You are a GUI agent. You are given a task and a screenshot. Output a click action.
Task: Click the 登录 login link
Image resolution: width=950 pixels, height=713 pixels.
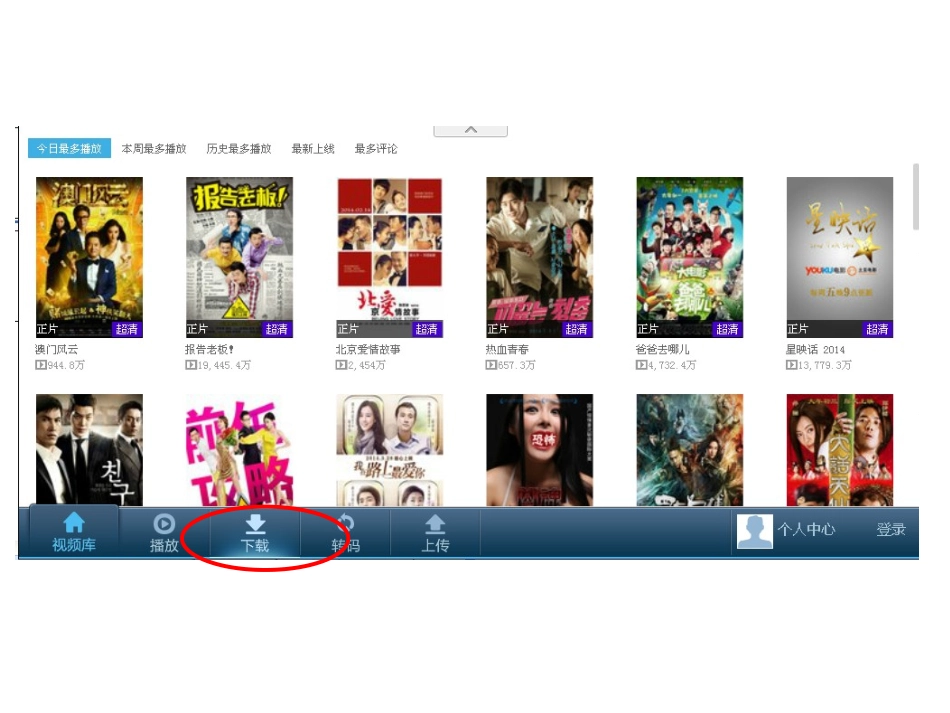[x=891, y=529]
